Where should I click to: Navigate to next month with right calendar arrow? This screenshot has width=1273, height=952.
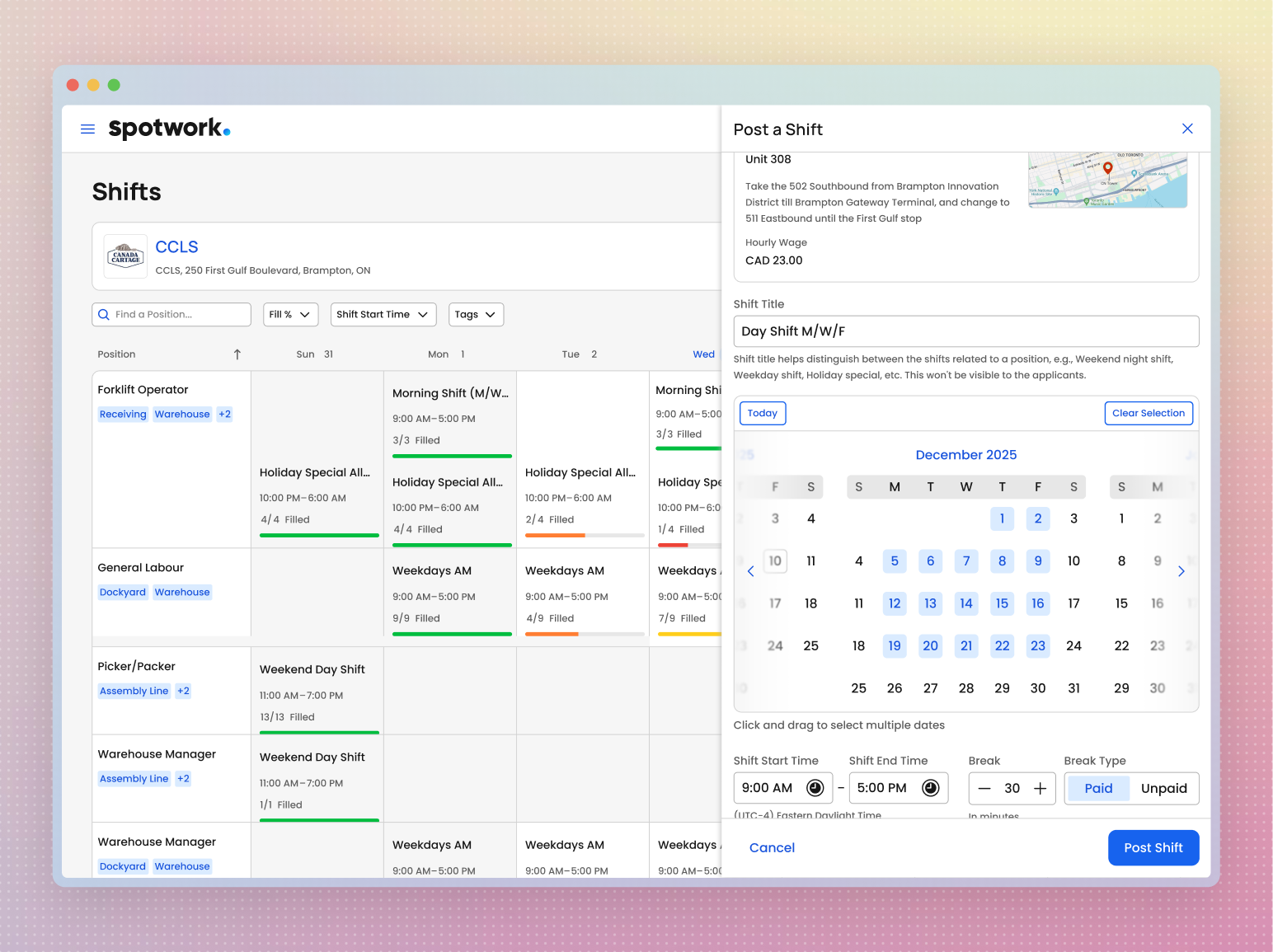pos(1181,570)
